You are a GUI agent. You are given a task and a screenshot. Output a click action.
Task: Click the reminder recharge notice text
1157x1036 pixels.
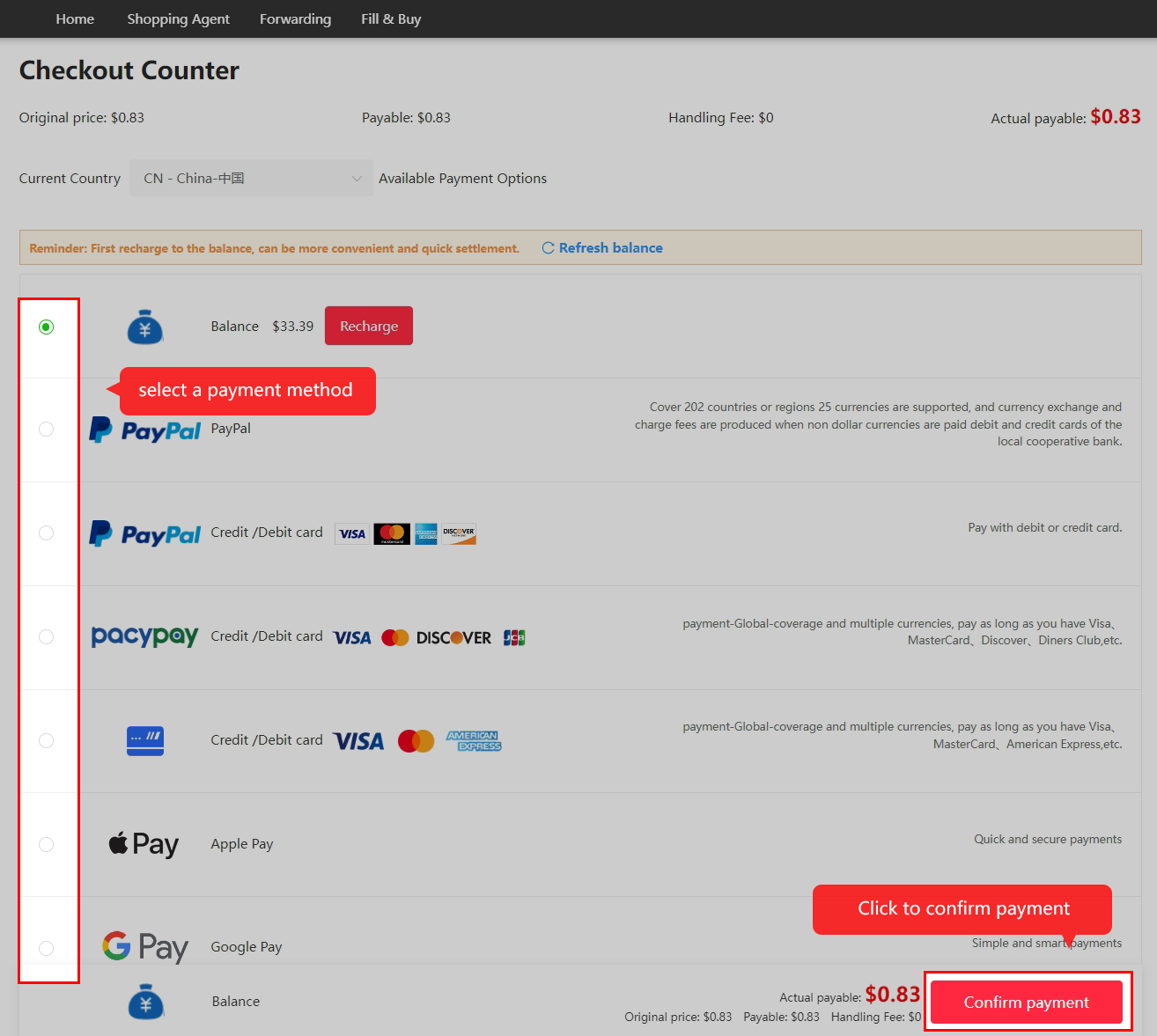click(x=275, y=248)
